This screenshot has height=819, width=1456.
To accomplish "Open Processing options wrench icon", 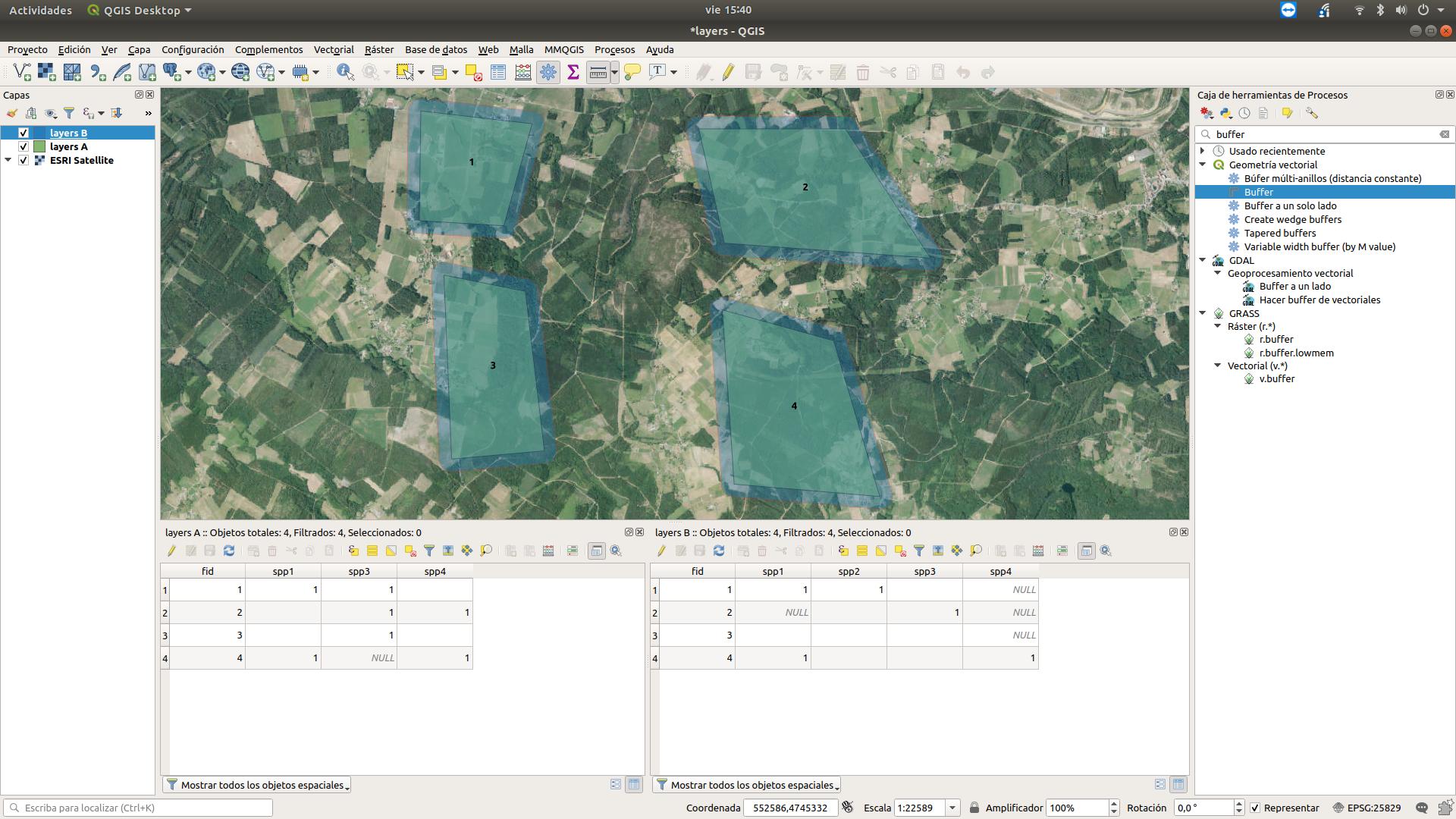I will 1312,113.
